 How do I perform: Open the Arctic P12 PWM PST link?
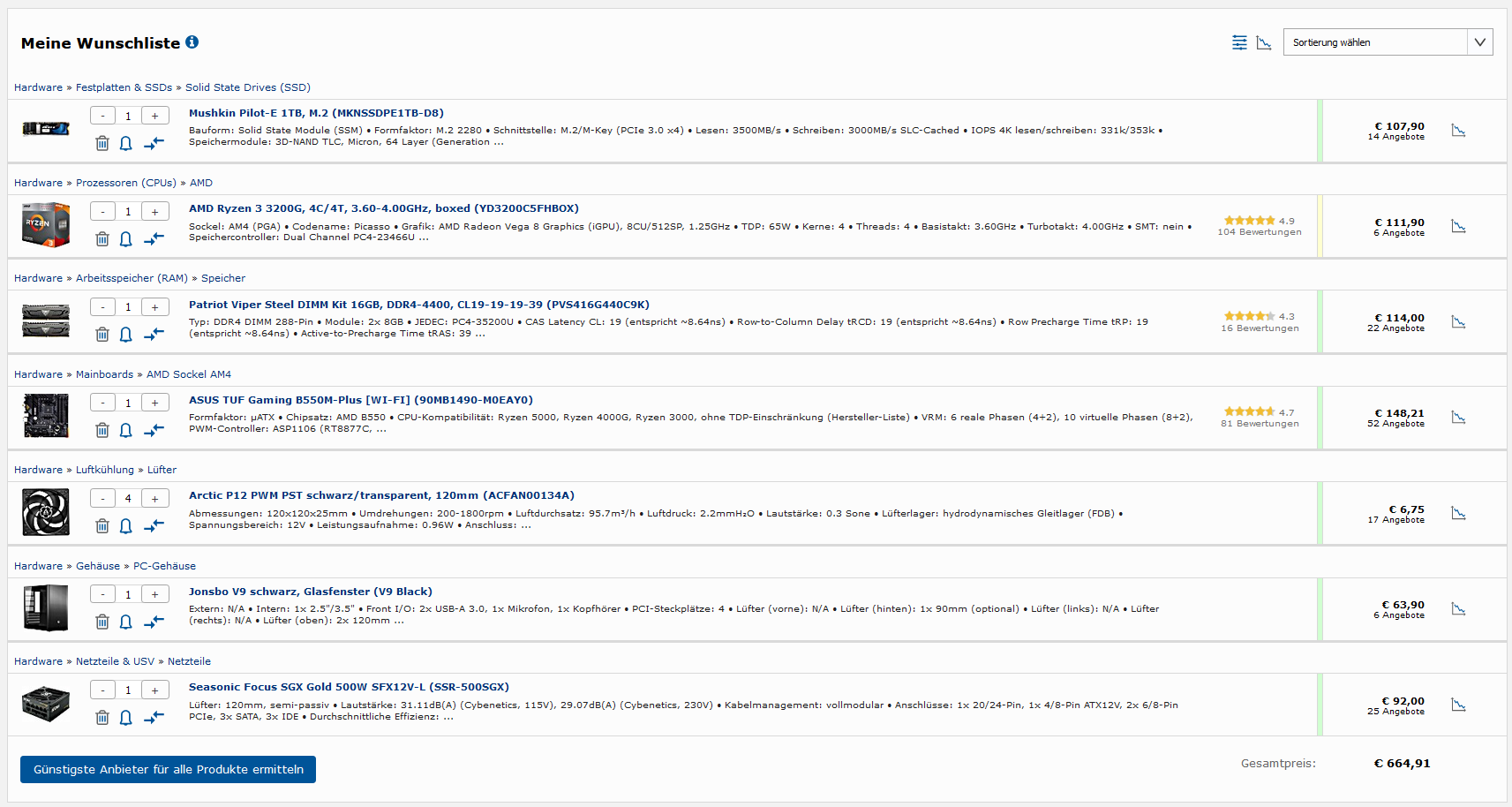(381, 495)
